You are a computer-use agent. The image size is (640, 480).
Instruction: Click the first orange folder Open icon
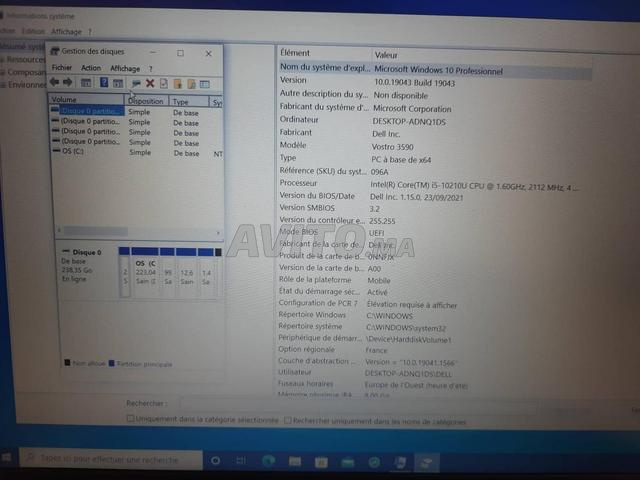click(x=178, y=84)
